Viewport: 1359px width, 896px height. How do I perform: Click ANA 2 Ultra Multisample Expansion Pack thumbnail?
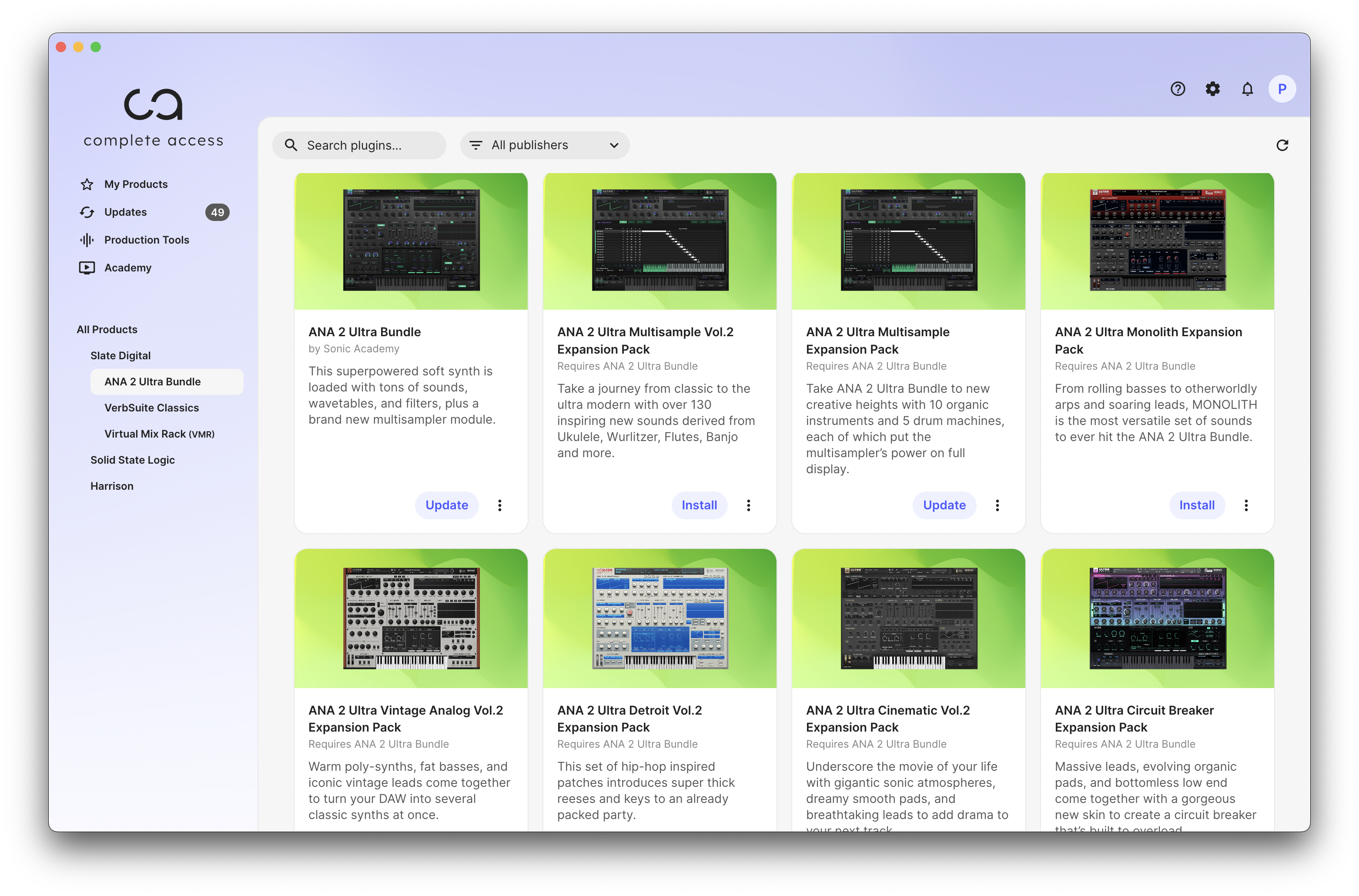[x=909, y=241]
